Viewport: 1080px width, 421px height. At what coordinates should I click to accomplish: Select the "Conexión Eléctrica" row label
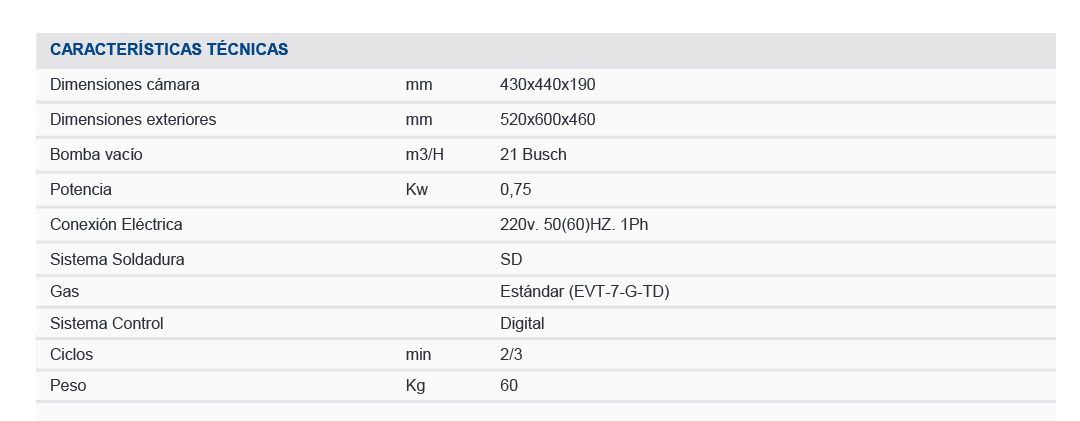[x=116, y=225]
